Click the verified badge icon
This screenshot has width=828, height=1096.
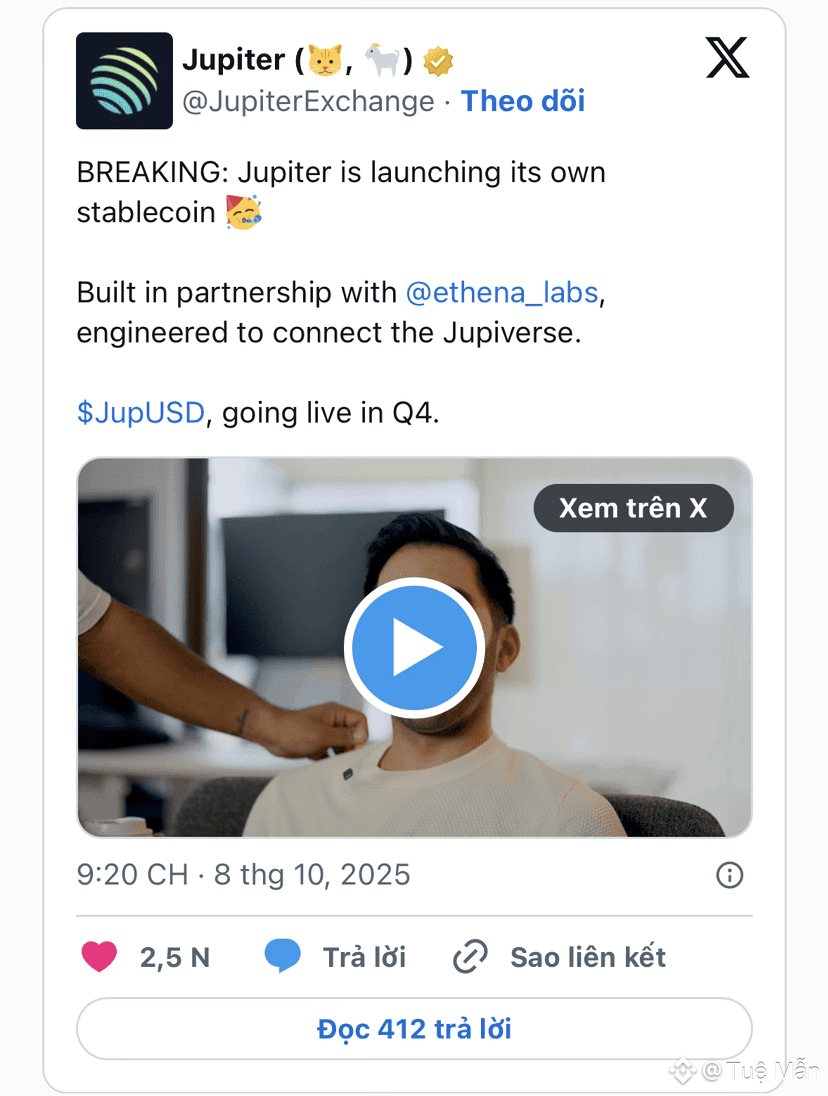click(x=438, y=62)
